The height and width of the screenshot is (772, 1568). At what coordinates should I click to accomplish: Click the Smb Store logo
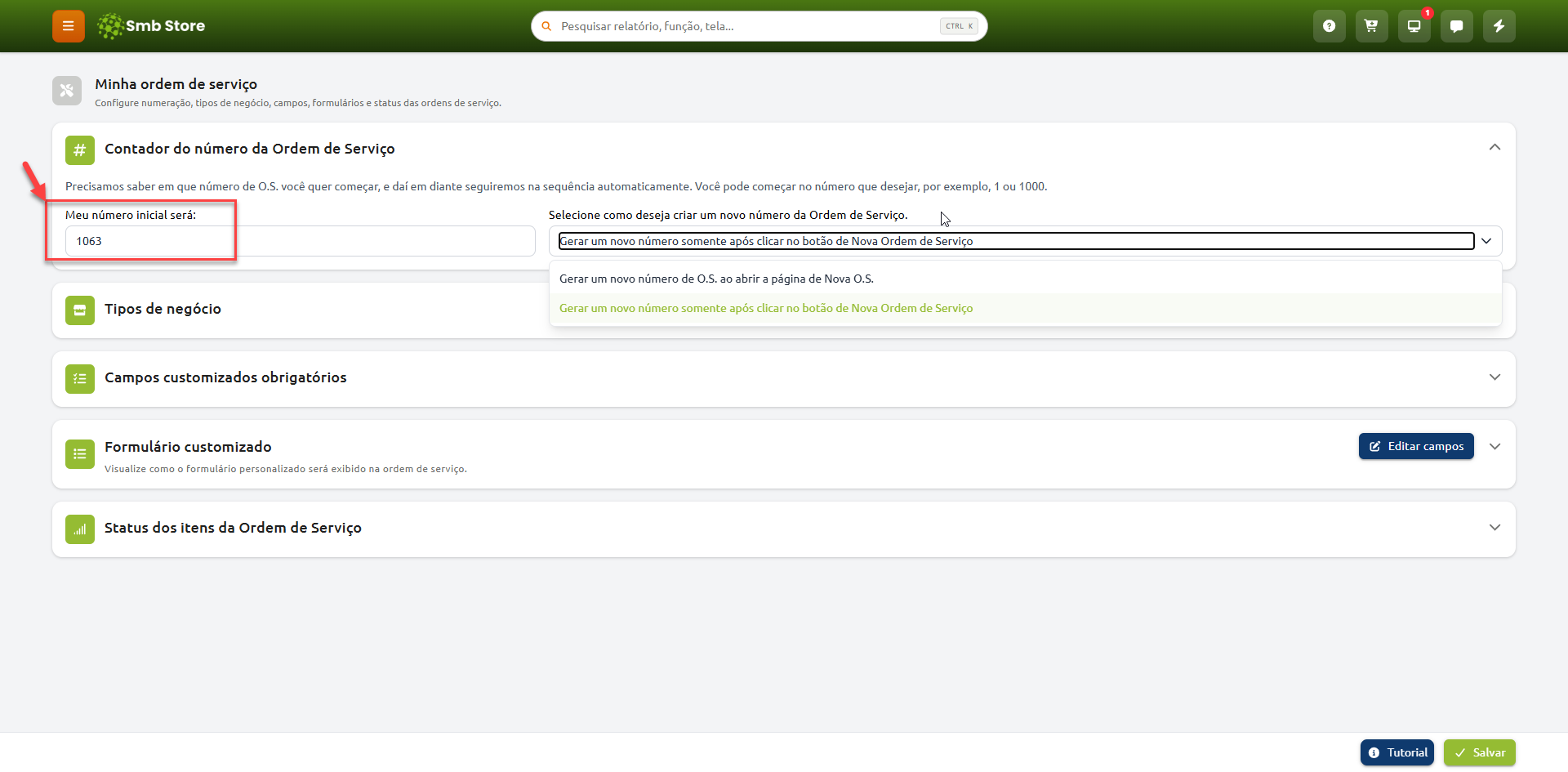coord(151,26)
